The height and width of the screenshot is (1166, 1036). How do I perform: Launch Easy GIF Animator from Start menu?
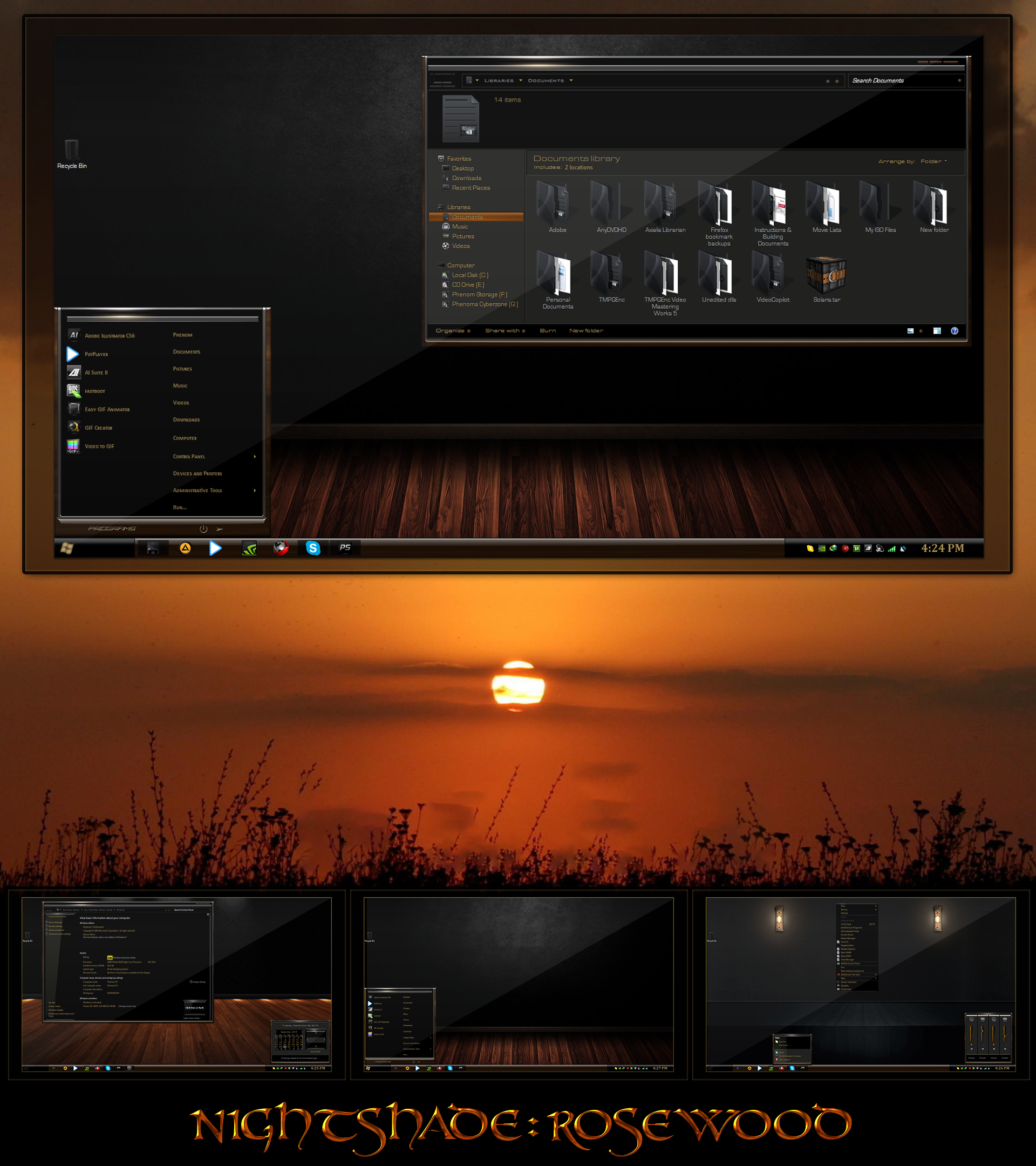[99, 409]
